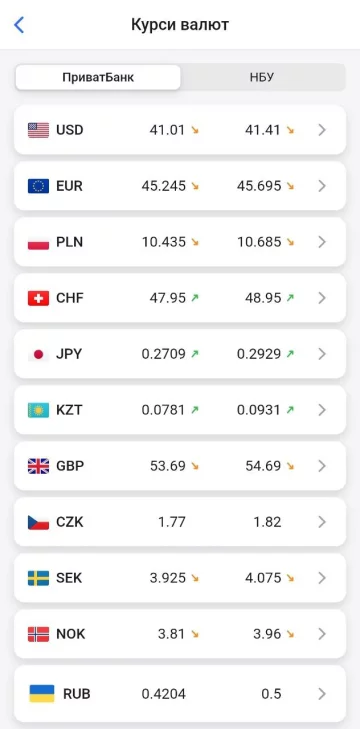Screen dimensions: 360x729
Task: Select the EUR buy rate 45.245
Action: point(164,186)
